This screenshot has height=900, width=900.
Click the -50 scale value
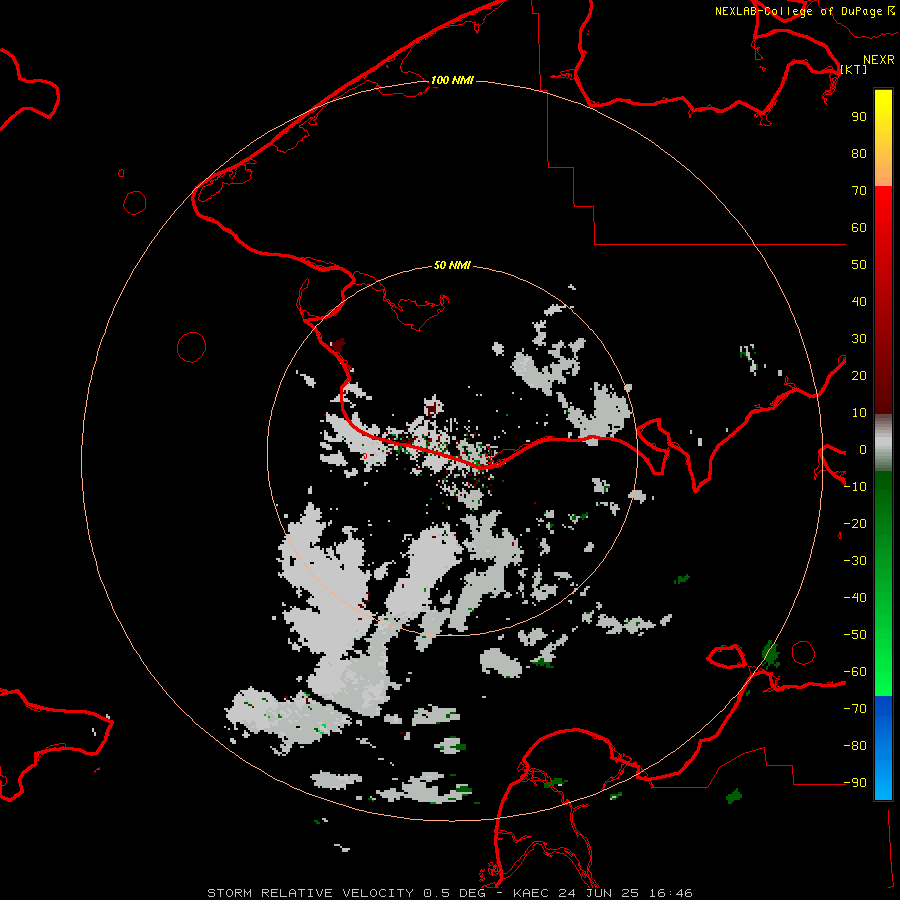tap(855, 635)
